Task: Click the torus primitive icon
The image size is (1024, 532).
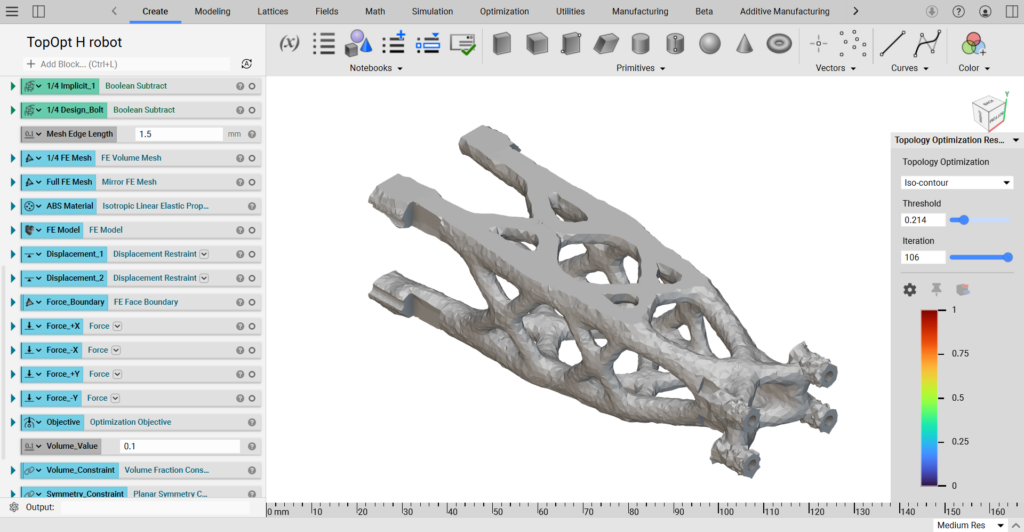Action: tap(779, 44)
